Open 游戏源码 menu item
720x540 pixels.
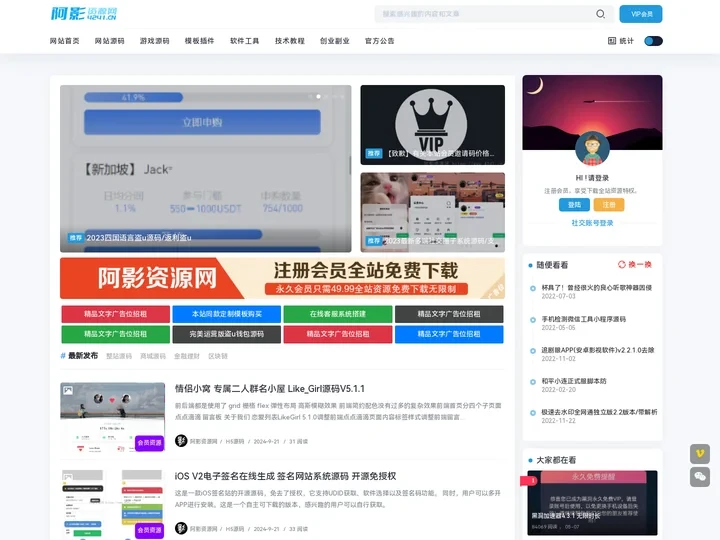tap(154, 41)
